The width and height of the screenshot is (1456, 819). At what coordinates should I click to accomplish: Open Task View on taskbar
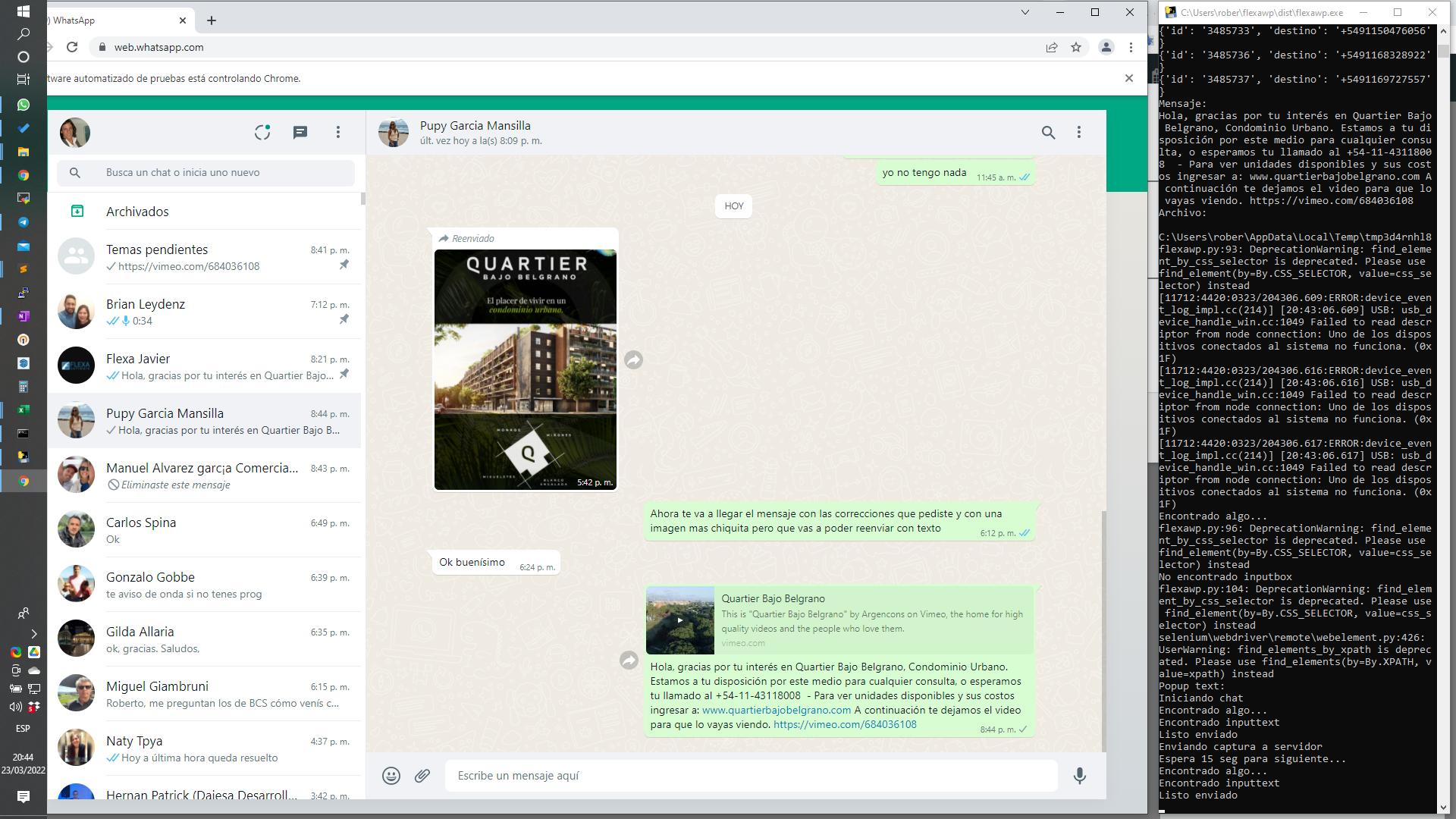[24, 79]
